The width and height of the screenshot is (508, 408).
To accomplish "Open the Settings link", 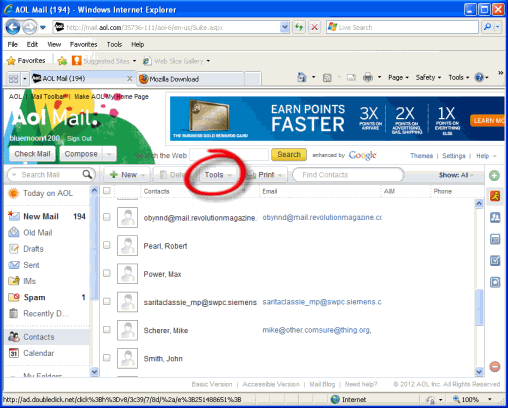I will [x=453, y=156].
